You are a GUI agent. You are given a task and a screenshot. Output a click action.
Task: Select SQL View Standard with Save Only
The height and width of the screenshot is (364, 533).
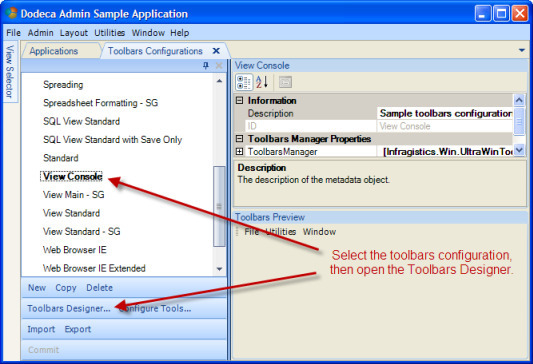pyautogui.click(x=113, y=140)
